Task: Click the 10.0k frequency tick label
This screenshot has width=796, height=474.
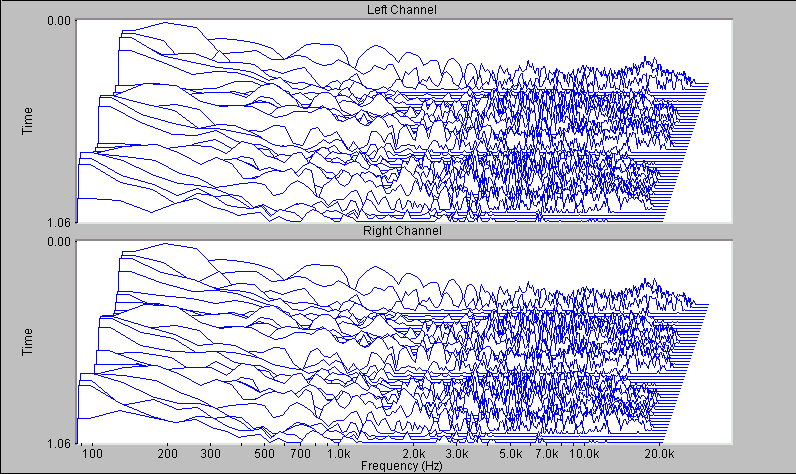Action: tap(585, 453)
